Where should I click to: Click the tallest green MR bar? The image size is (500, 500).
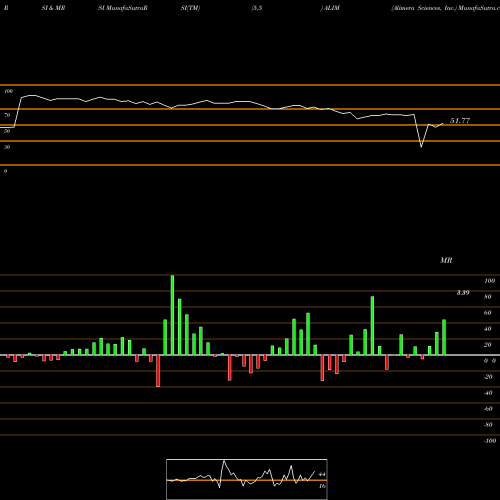click(x=172, y=315)
